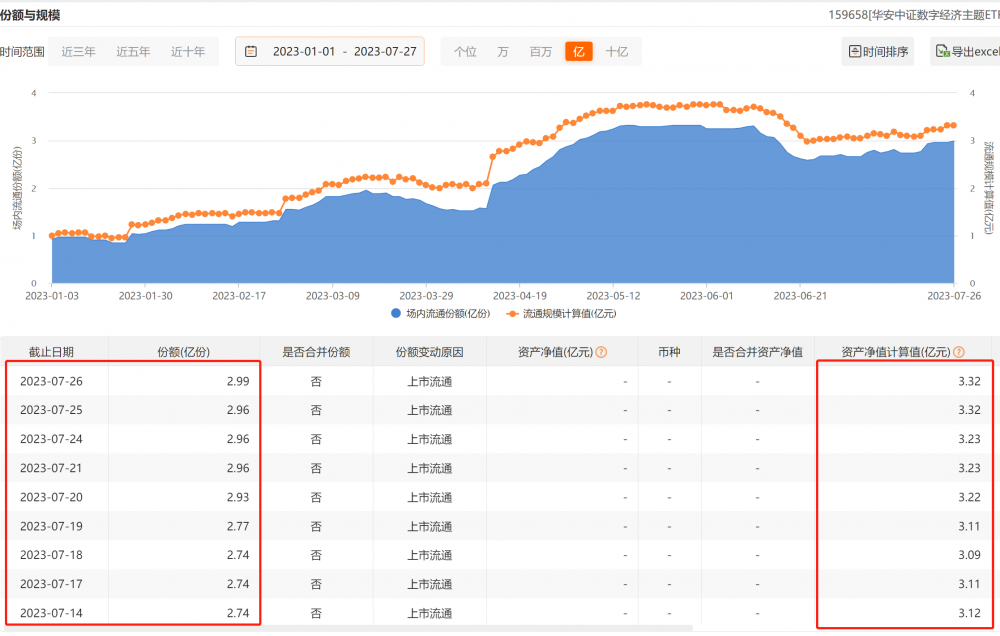
Task: Click the 份额与规模 section title
Action: pos(30,15)
